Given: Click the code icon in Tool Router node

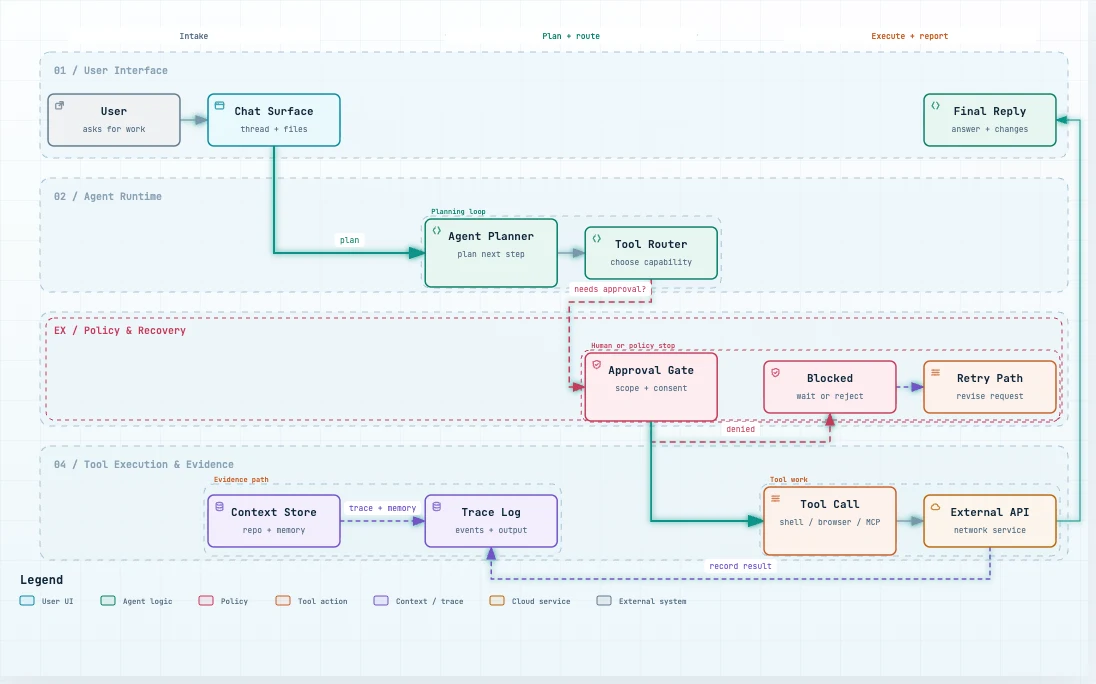Looking at the screenshot, I should 597,238.
